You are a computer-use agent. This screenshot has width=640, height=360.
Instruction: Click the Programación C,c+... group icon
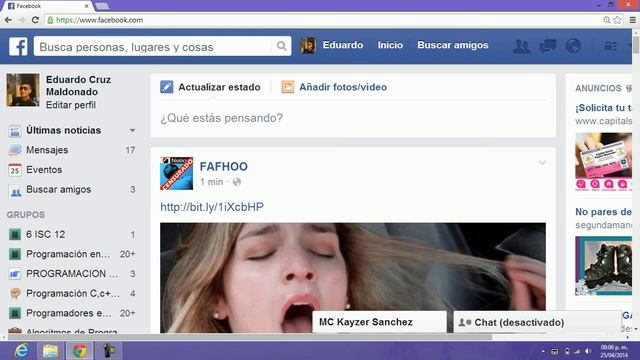(15, 293)
